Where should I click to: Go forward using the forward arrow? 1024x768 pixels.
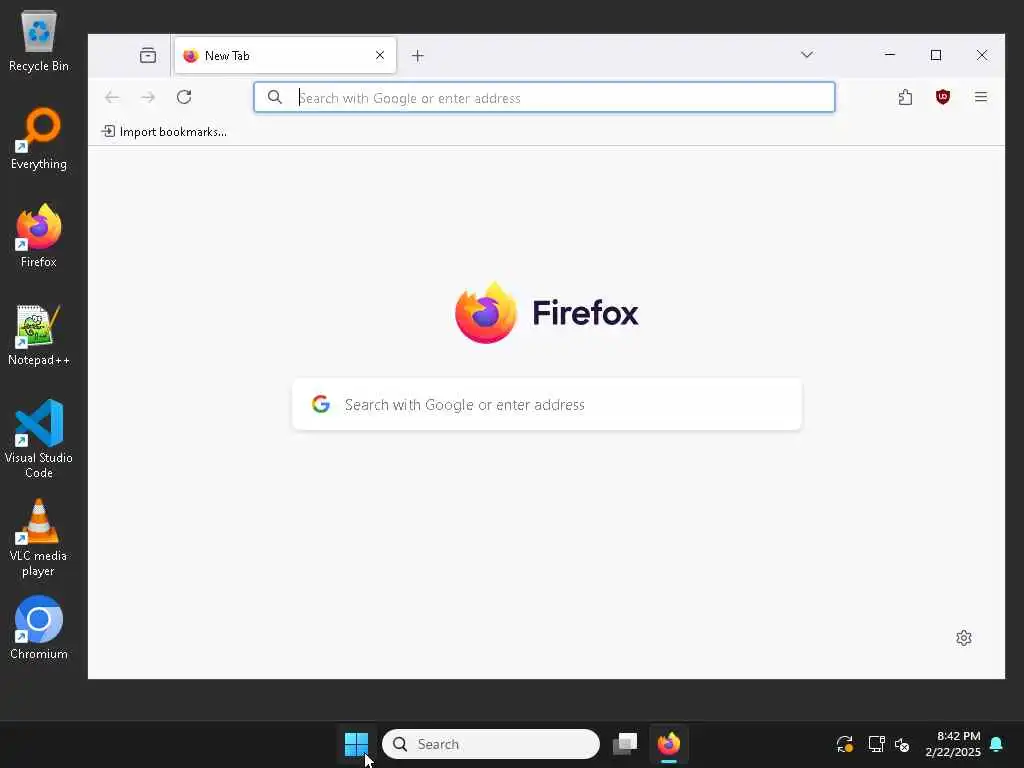tap(148, 97)
